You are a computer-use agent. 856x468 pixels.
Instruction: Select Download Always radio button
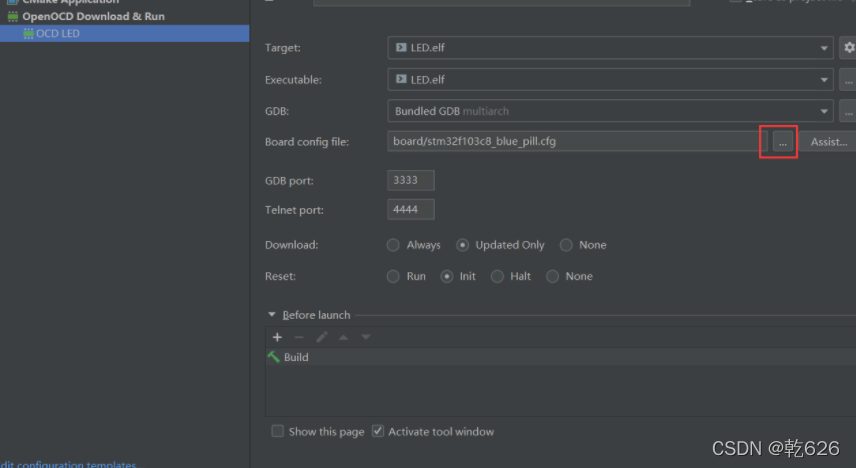[393, 245]
